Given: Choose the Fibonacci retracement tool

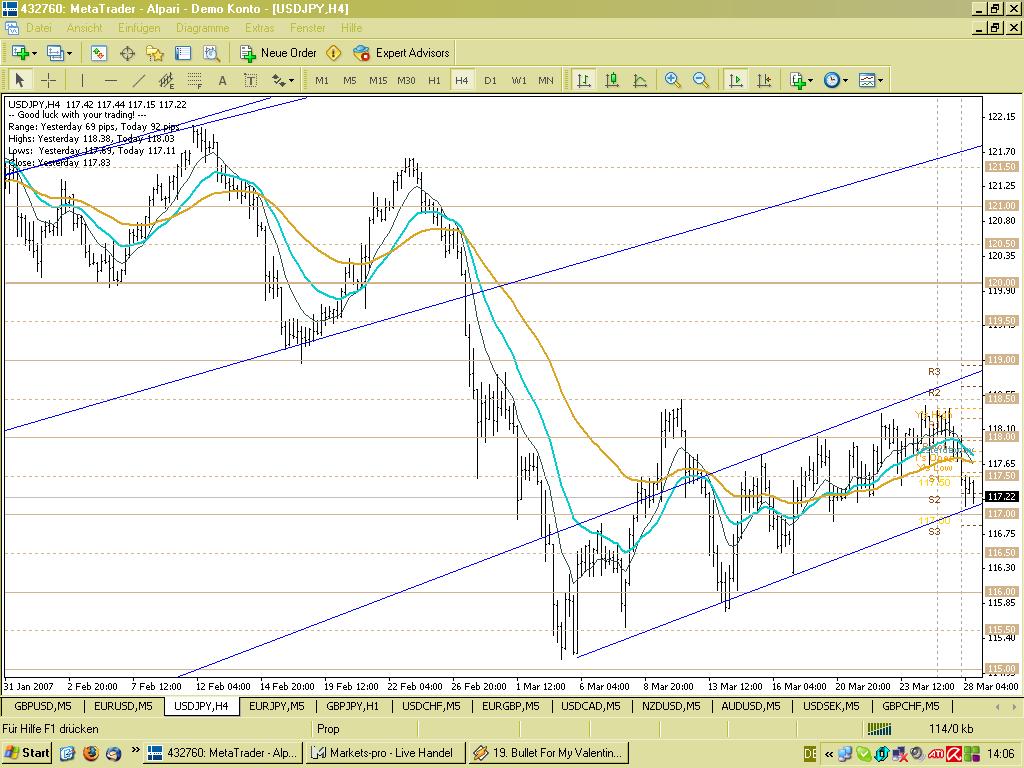Looking at the screenshot, I should [x=195, y=80].
